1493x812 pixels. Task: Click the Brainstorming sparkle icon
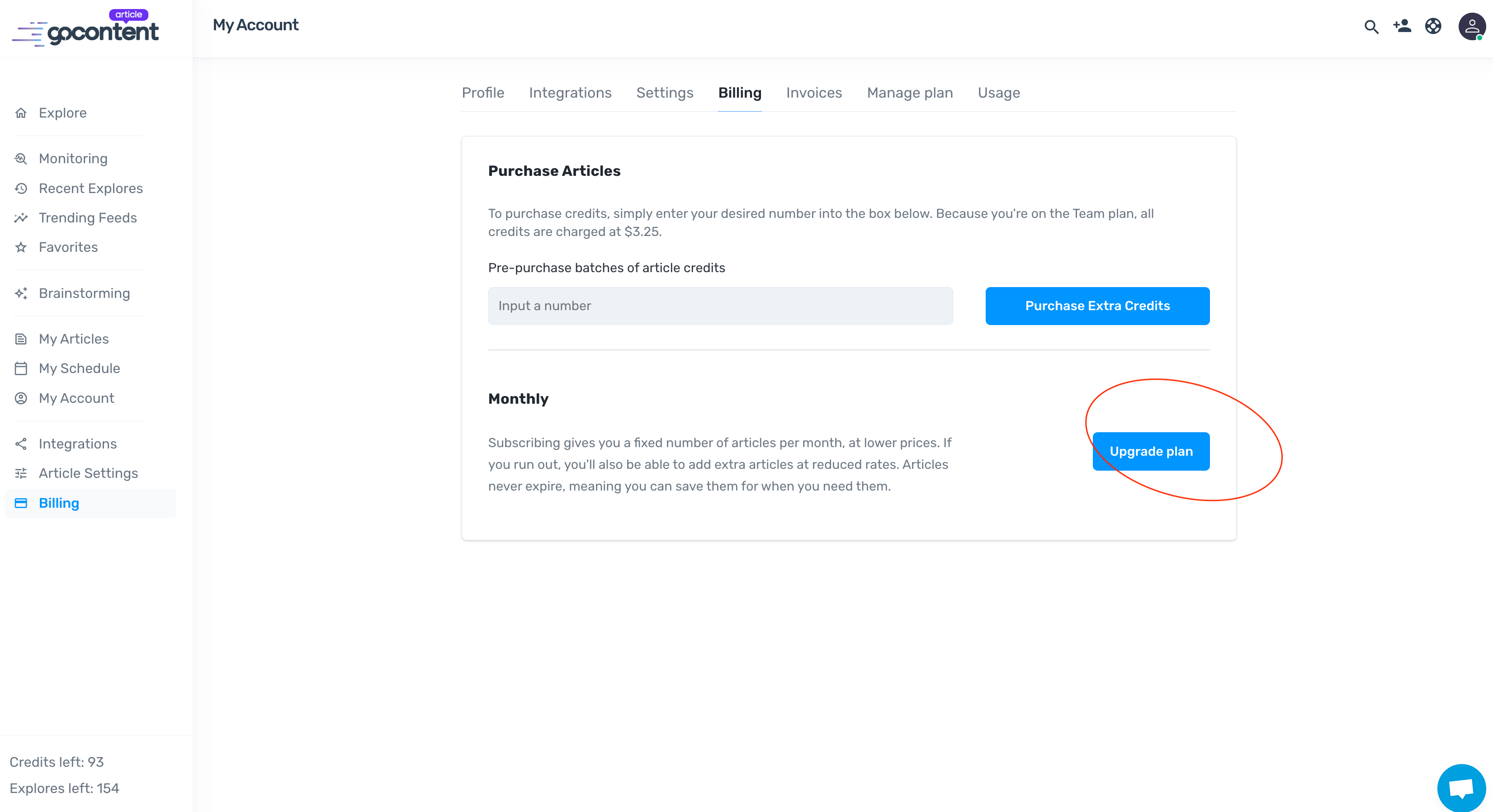(21, 293)
